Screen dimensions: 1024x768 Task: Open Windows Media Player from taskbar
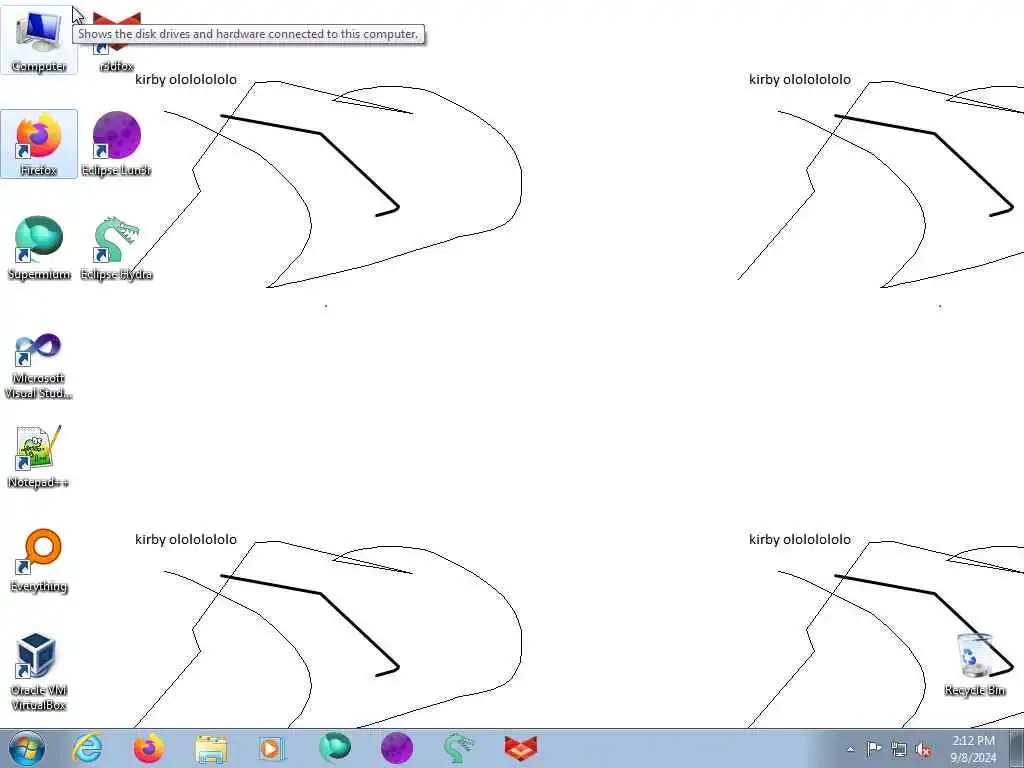coord(271,748)
